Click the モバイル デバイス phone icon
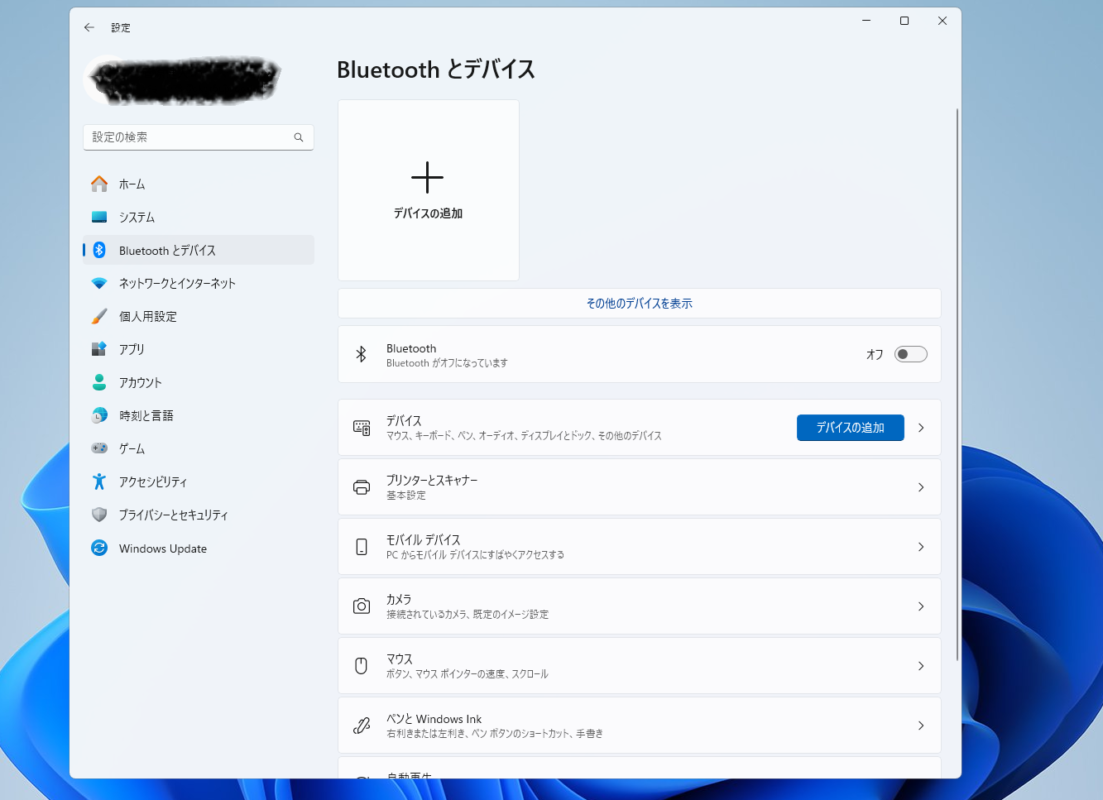The height and width of the screenshot is (800, 1103). pyautogui.click(x=362, y=547)
